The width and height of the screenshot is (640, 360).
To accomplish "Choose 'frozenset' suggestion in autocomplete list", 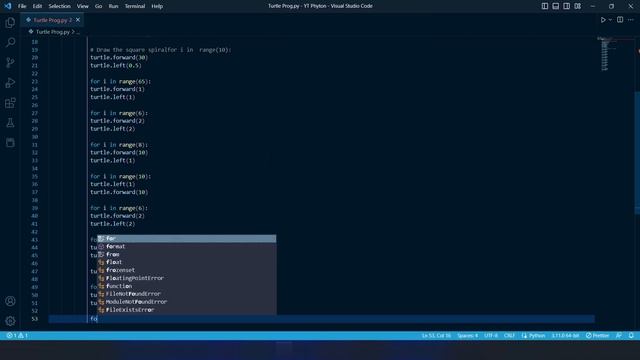I will [187, 270].
